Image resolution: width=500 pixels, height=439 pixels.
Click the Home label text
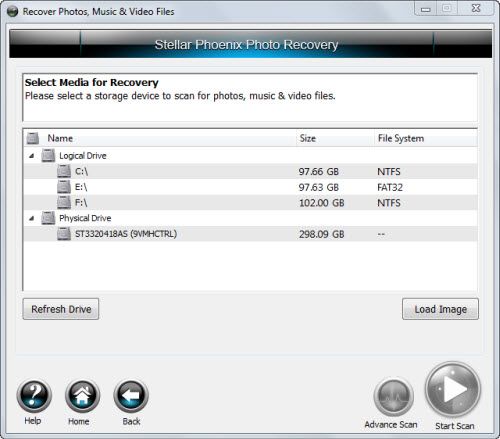[x=79, y=421]
